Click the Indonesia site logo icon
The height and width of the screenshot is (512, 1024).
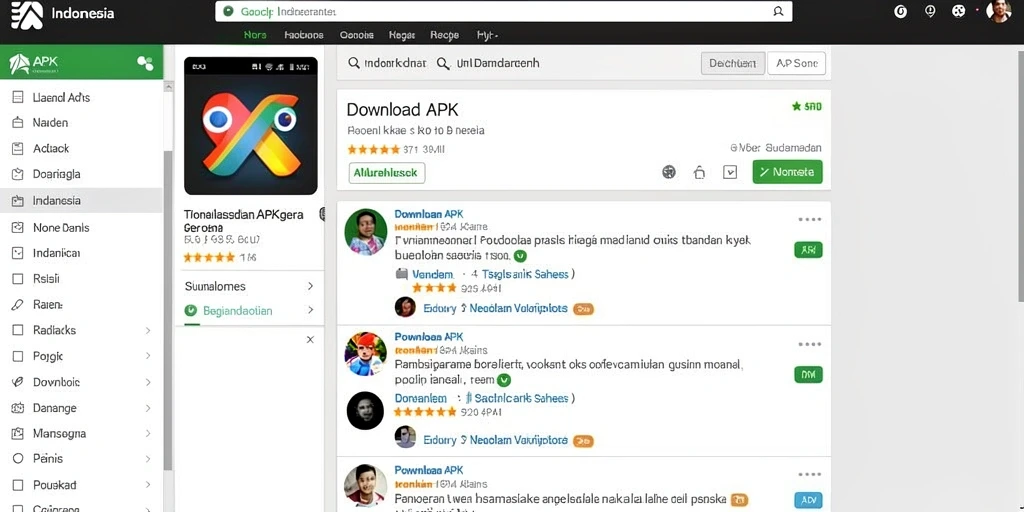pos(27,15)
